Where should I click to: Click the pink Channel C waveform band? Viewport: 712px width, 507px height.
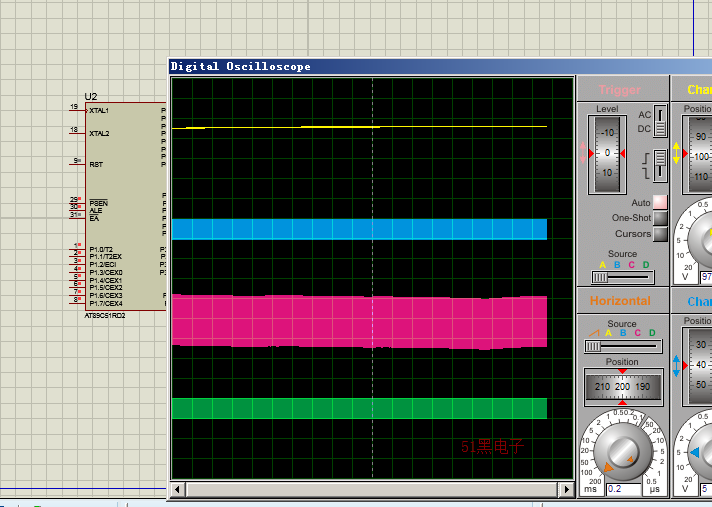point(359,321)
